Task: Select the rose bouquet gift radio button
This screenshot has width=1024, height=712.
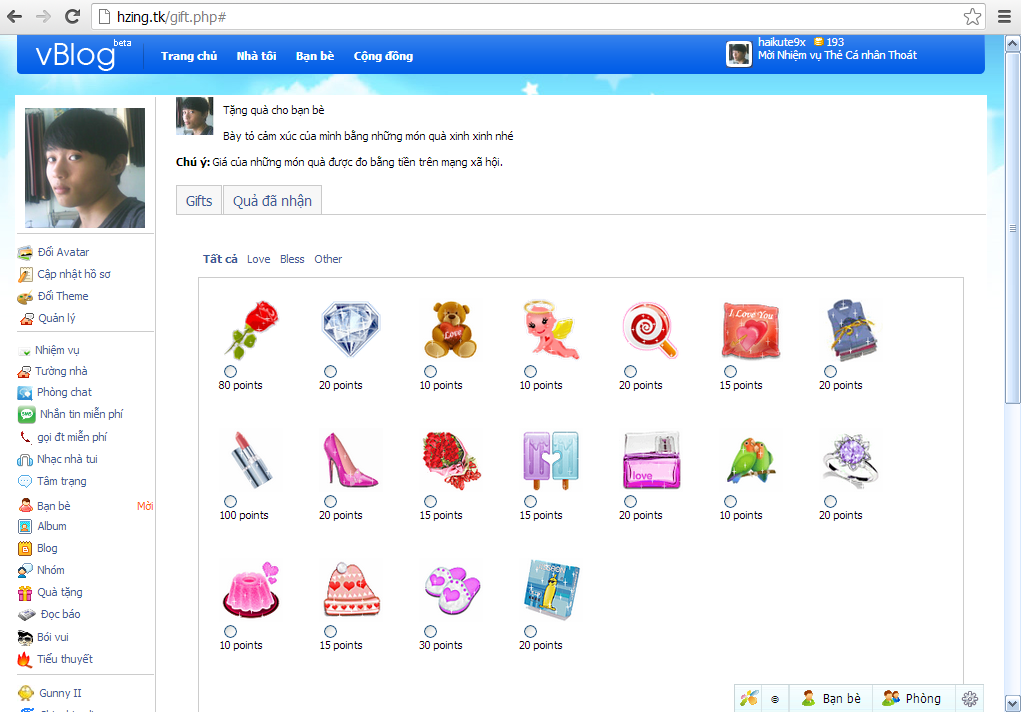Action: (x=430, y=502)
